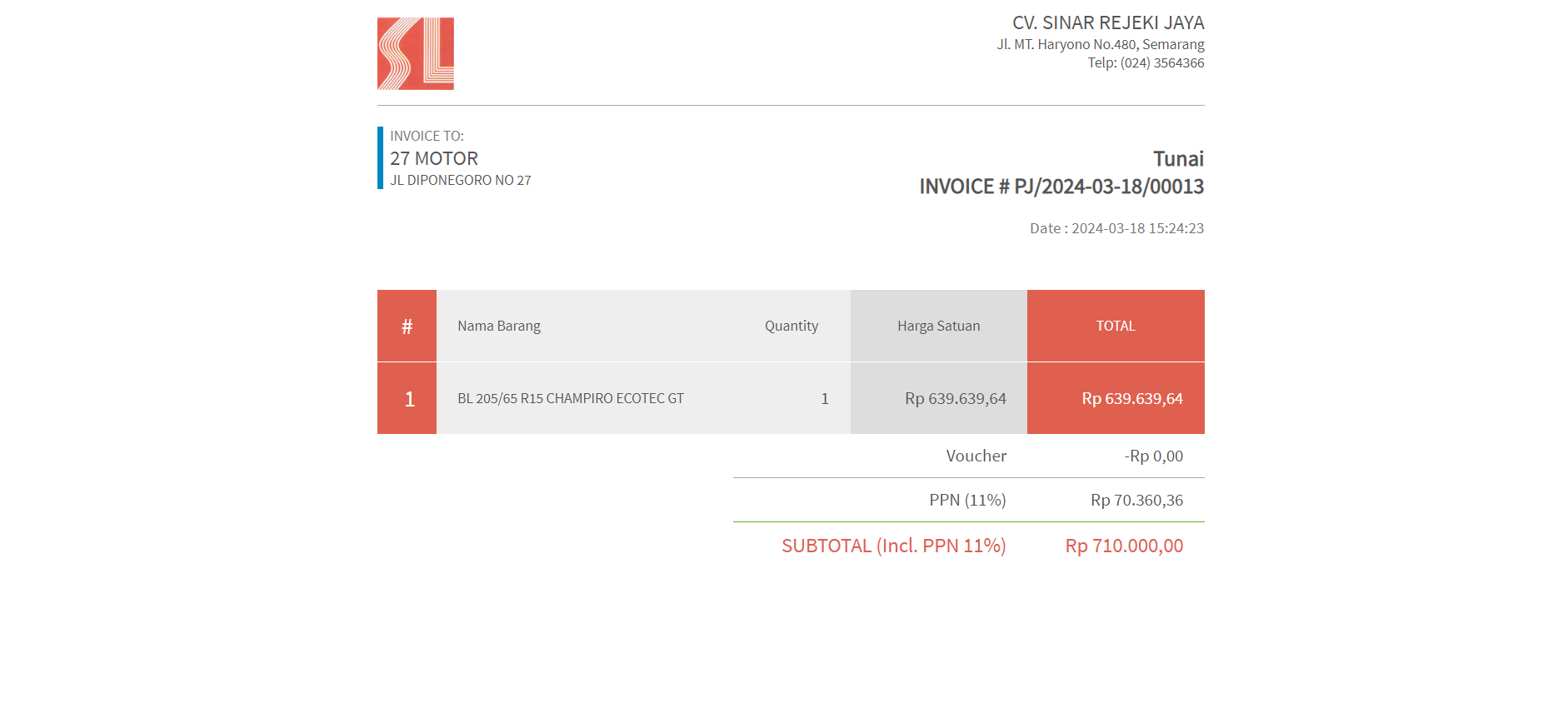Click the PPN (11%) label
The image size is (1568, 718).
click(966, 501)
